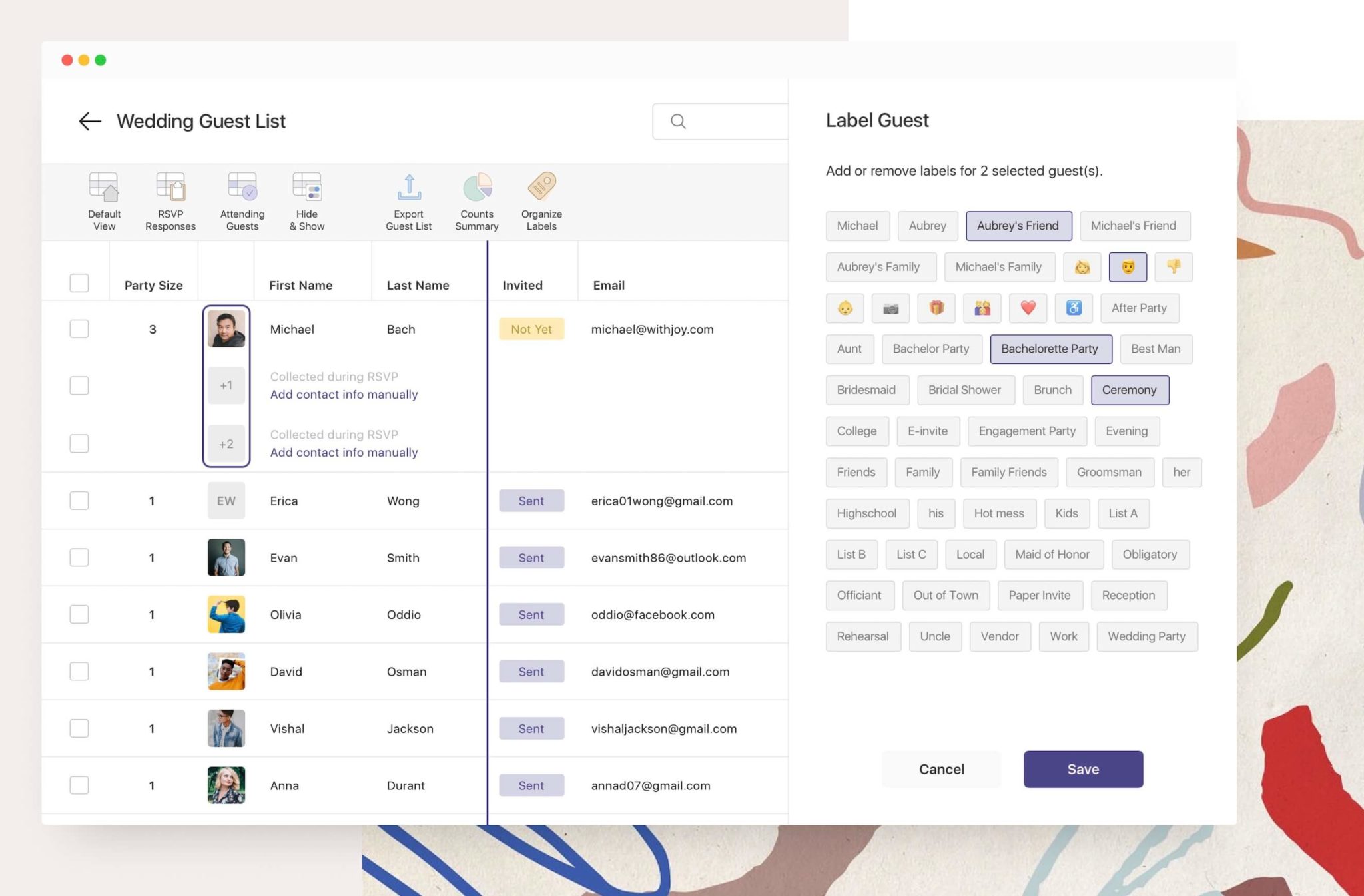Click Evan Smith's profile photo
This screenshot has width=1364, height=896.
[226, 558]
